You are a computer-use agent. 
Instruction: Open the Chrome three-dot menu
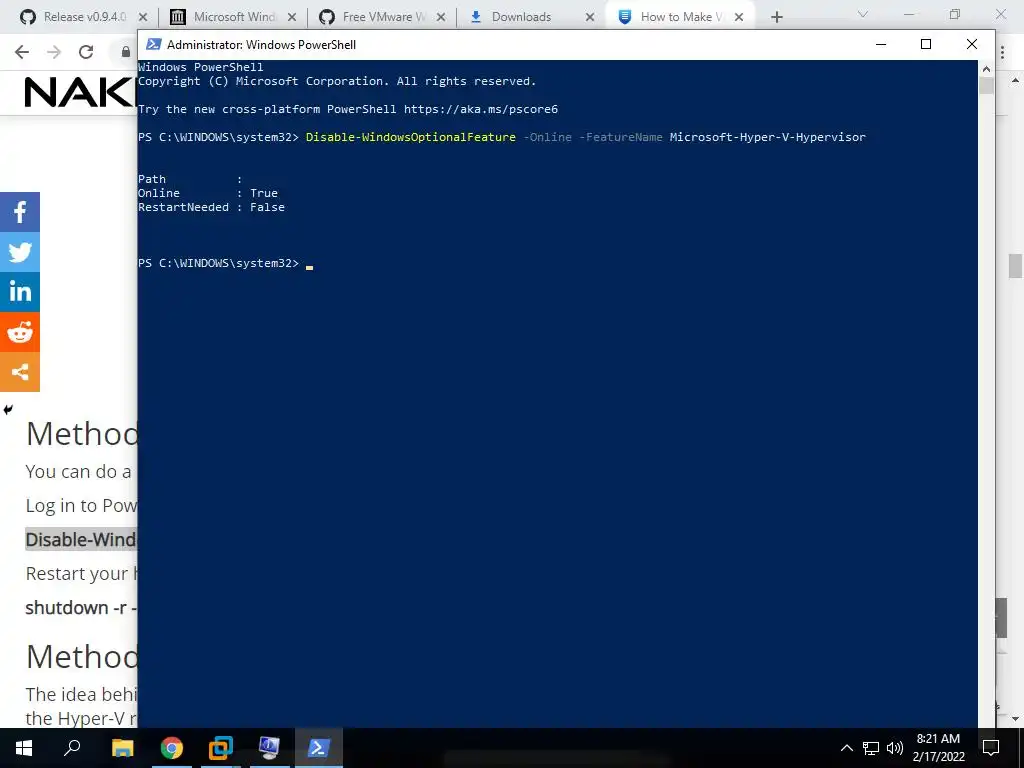coord(1002,52)
